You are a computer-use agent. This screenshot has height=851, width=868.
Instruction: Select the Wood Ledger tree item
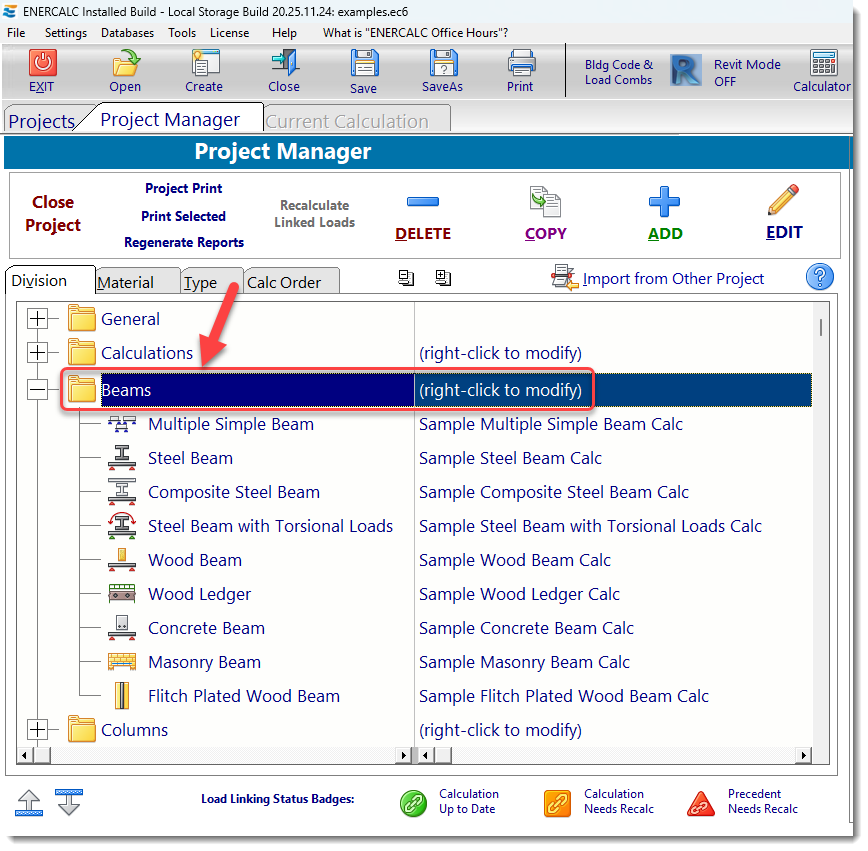click(x=199, y=594)
